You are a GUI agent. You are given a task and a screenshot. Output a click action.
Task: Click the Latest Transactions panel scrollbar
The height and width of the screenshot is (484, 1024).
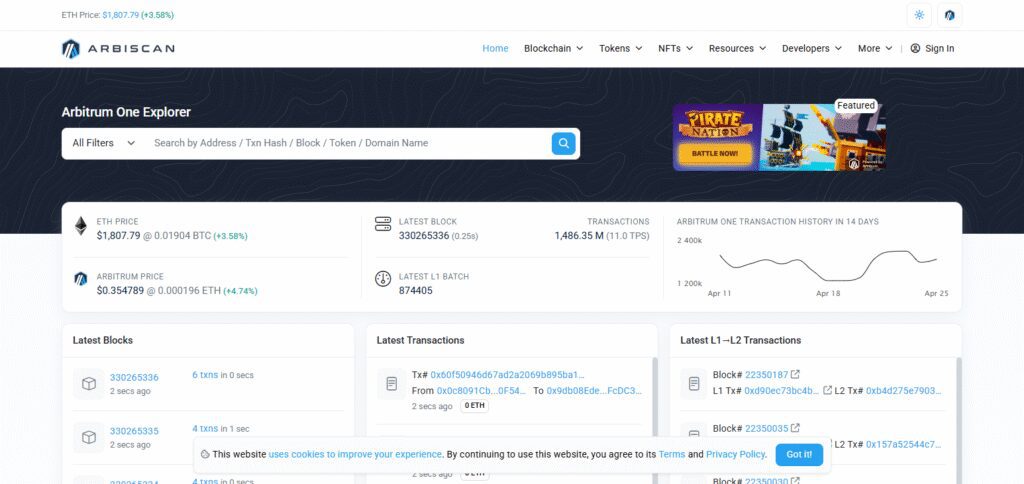[654, 421]
